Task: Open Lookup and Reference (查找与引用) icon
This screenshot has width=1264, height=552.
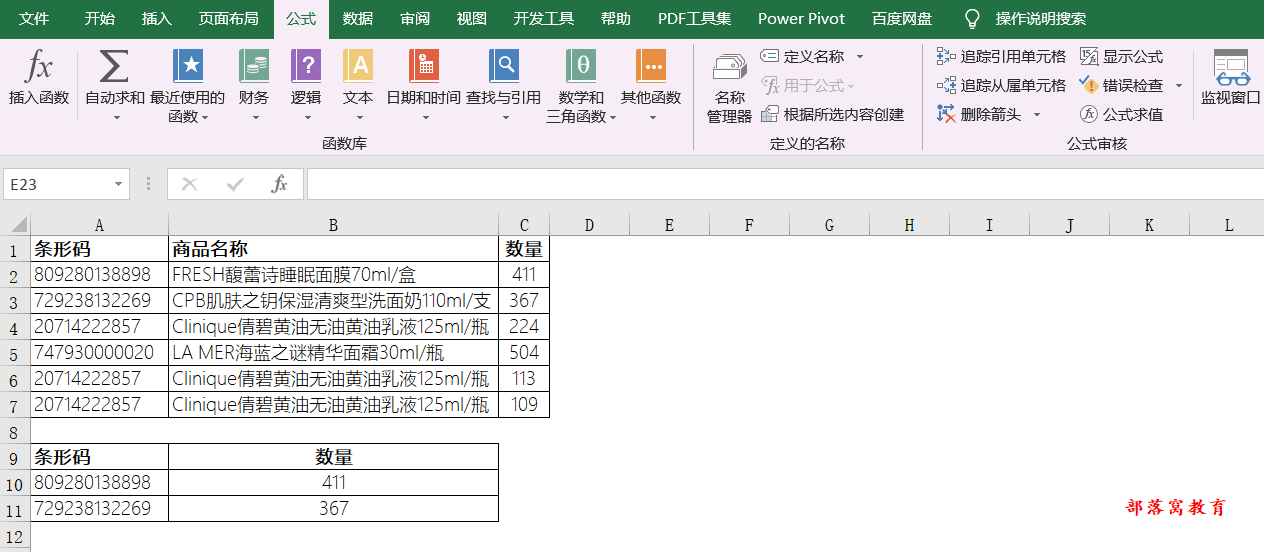Action: (x=504, y=66)
